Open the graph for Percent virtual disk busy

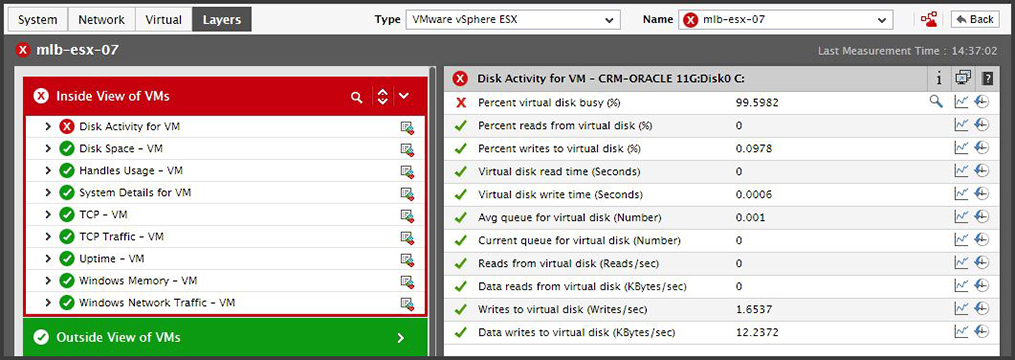coord(961,102)
